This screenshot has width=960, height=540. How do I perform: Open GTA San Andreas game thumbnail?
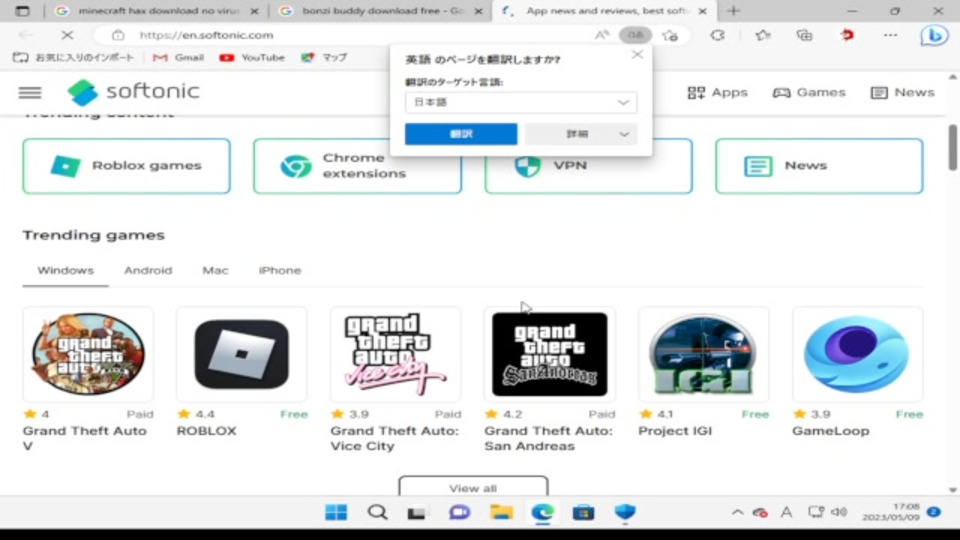pyautogui.click(x=550, y=354)
